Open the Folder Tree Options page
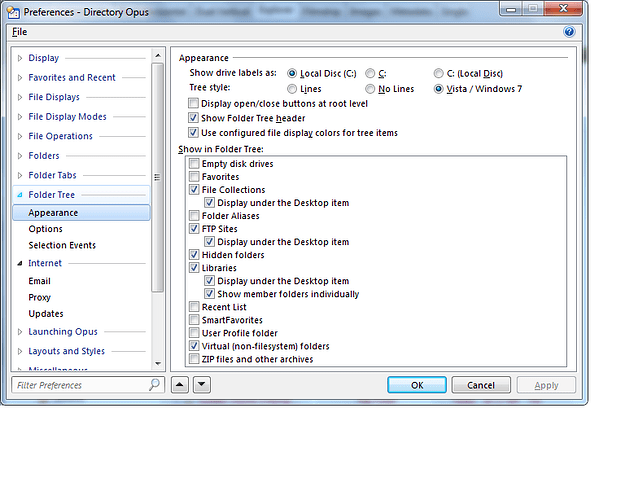The height and width of the screenshot is (500, 625). [45, 229]
